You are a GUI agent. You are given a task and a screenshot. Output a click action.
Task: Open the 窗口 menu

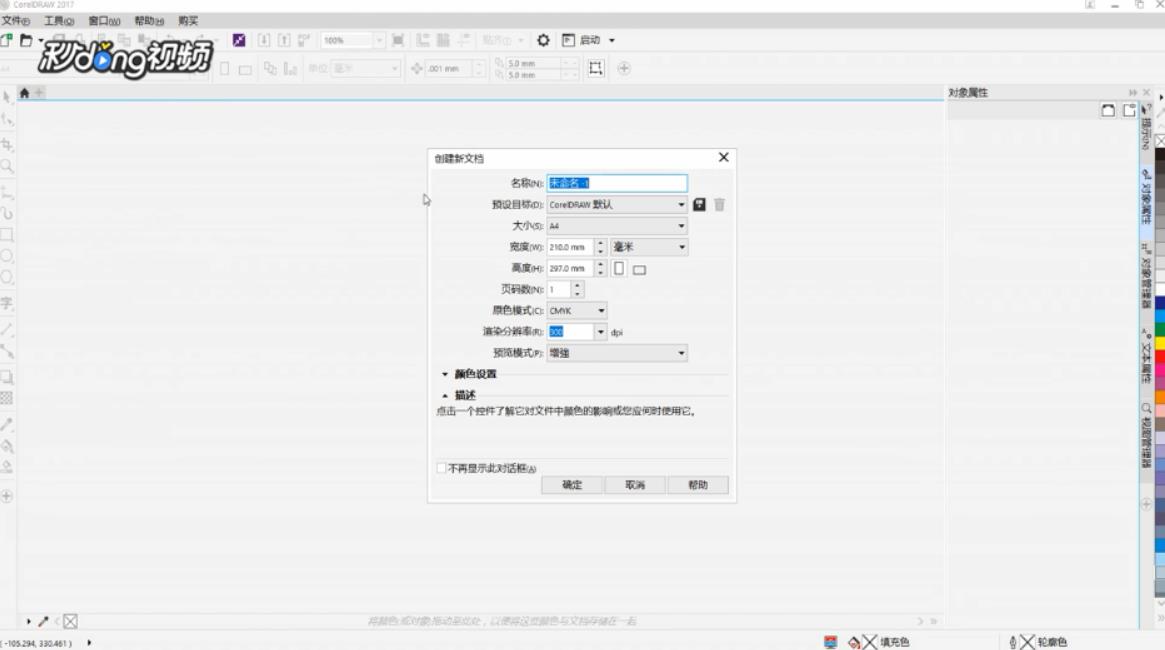(x=104, y=21)
